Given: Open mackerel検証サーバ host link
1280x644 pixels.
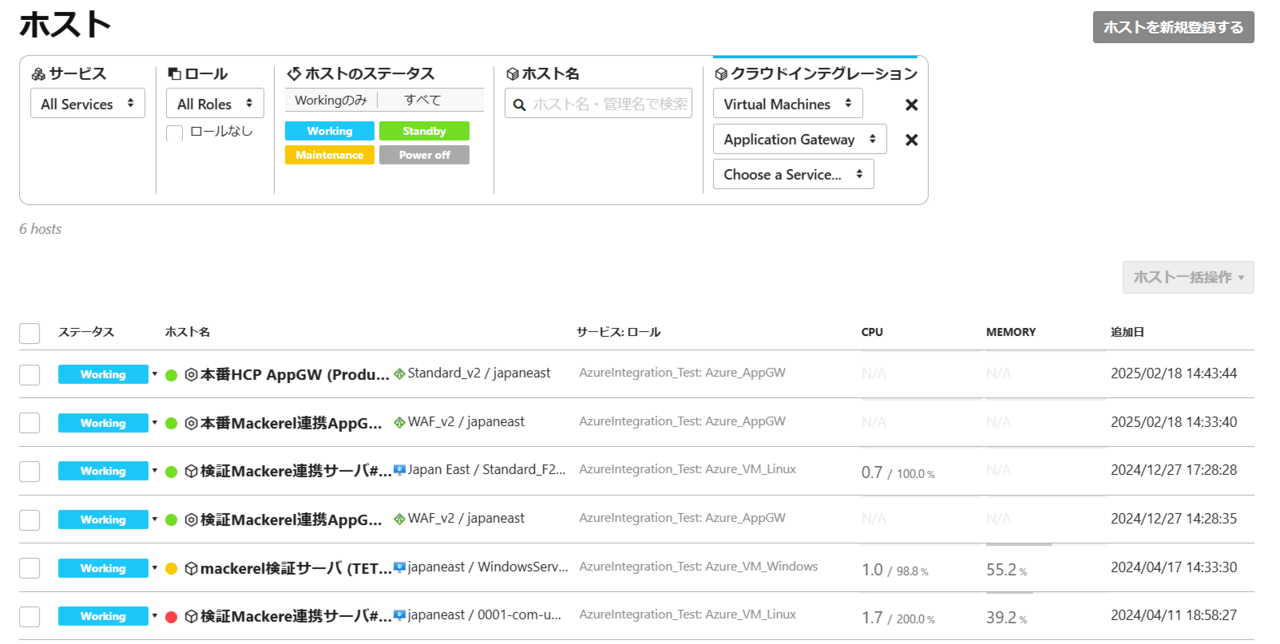Looking at the screenshot, I should pos(296,569).
